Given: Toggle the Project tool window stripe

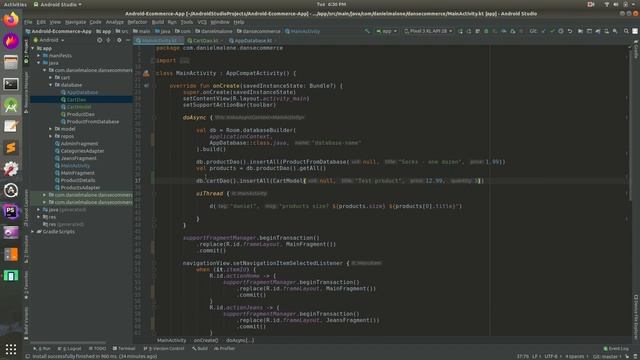Looking at the screenshot, I should click(x=26, y=51).
